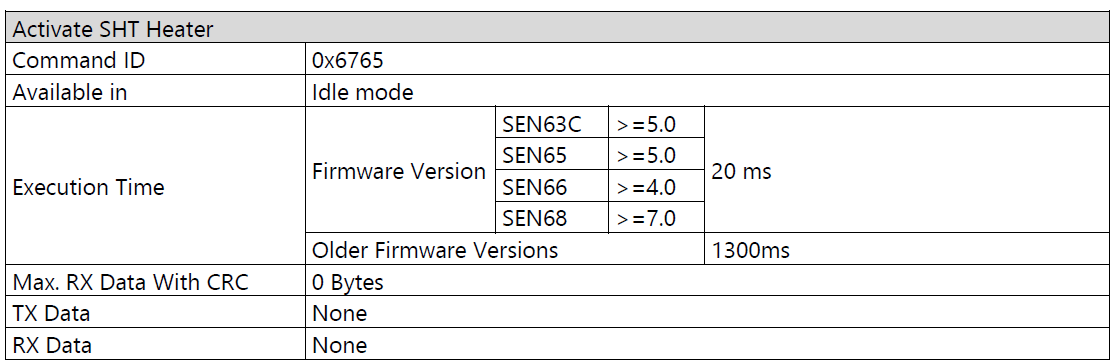Select the RX Data row label
This screenshot has height=364, width=1119.
click(x=156, y=344)
